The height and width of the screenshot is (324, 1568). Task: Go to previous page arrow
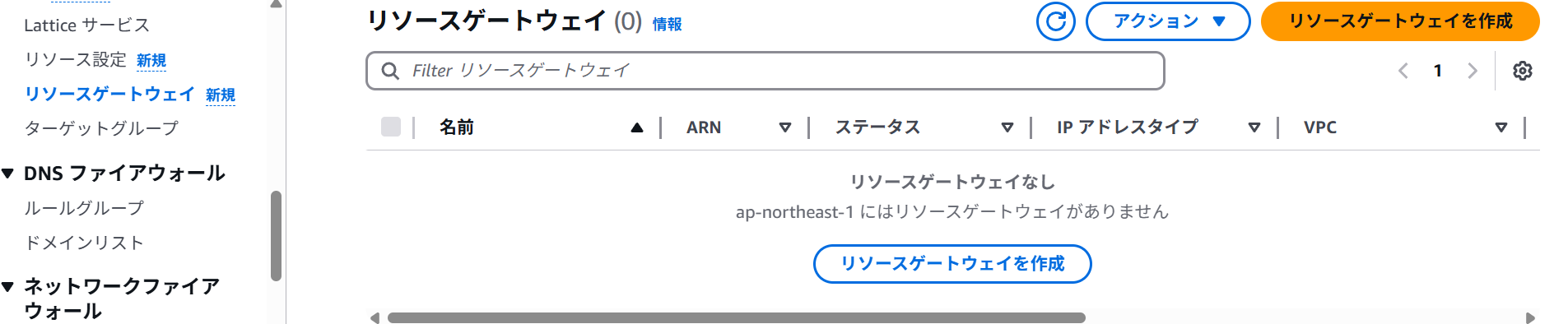click(1403, 71)
